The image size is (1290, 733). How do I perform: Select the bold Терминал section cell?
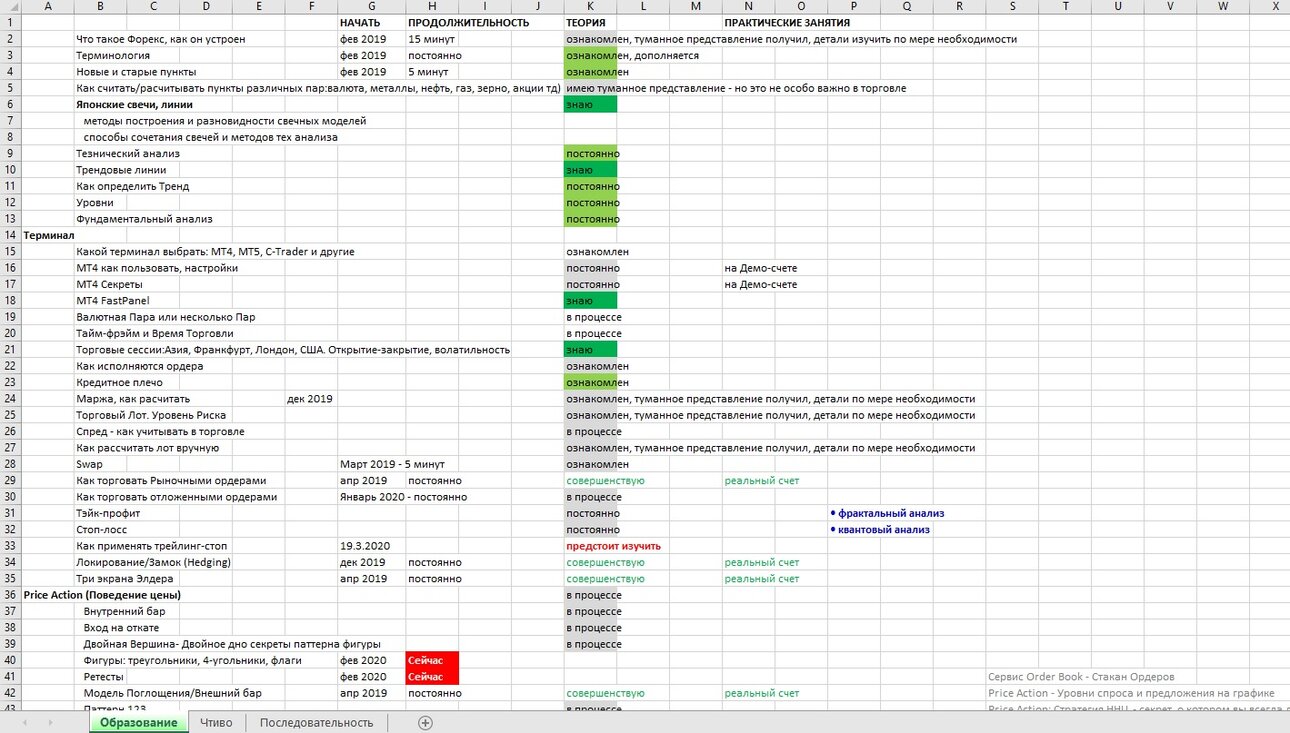[x=48, y=235]
